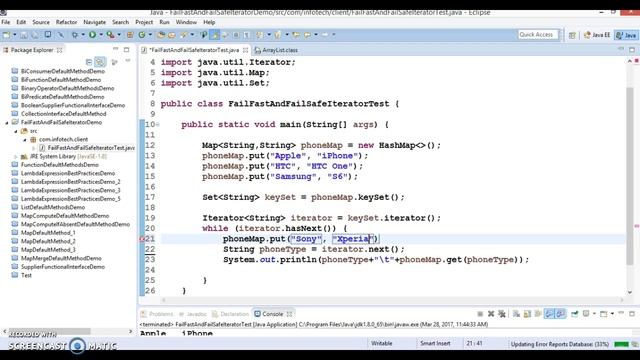Open the Search menu
This screenshot has height=360, width=640.
120,22
